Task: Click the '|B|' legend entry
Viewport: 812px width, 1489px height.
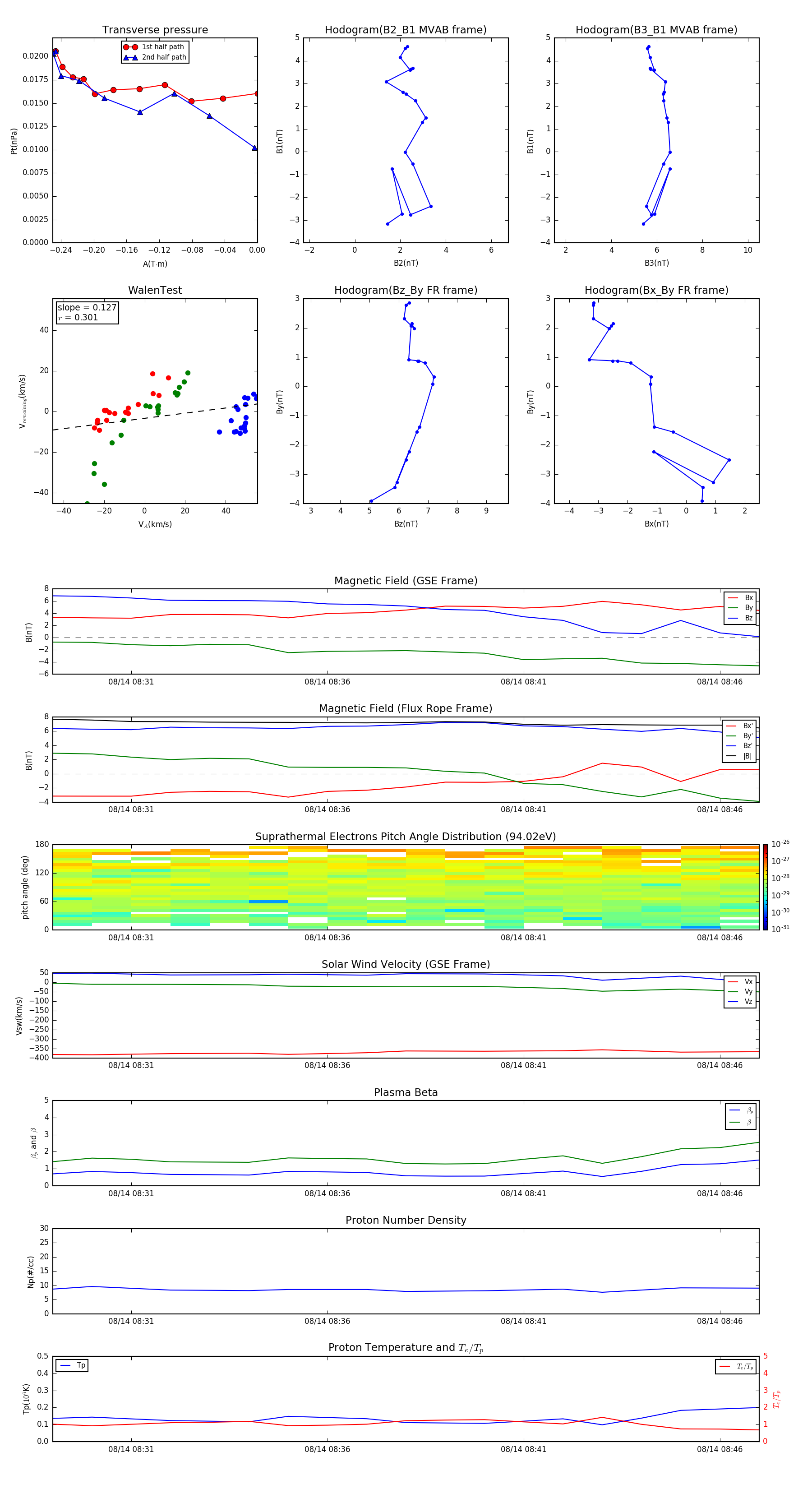Action: click(740, 756)
